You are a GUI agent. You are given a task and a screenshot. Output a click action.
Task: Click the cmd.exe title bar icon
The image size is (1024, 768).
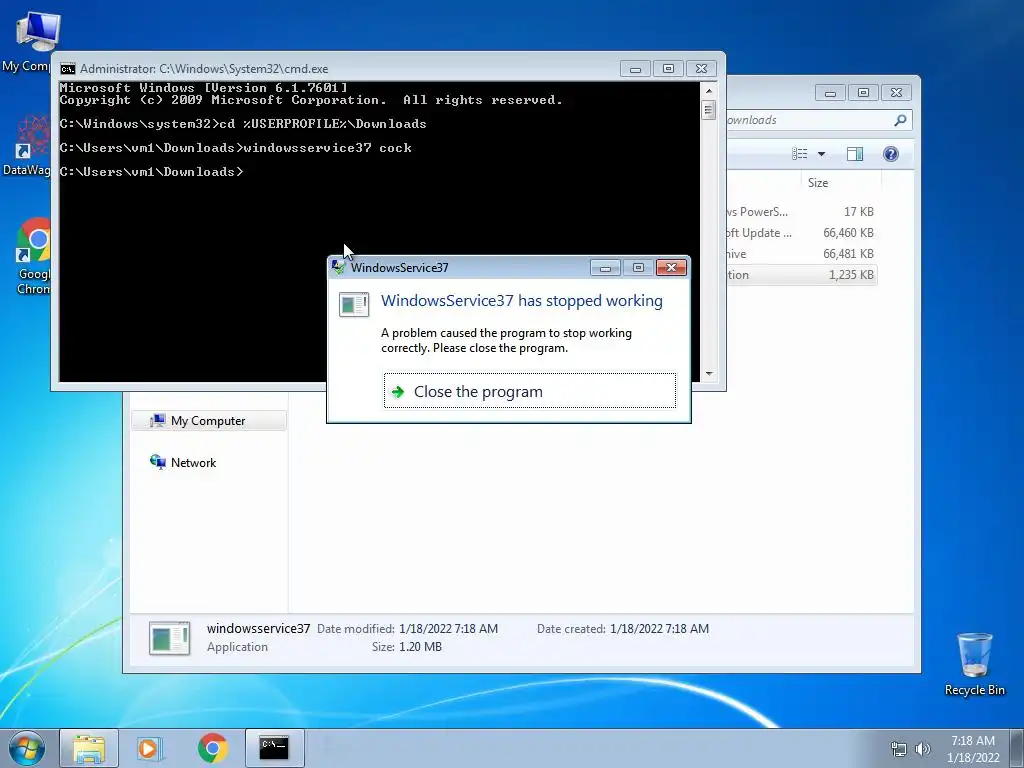click(x=67, y=69)
